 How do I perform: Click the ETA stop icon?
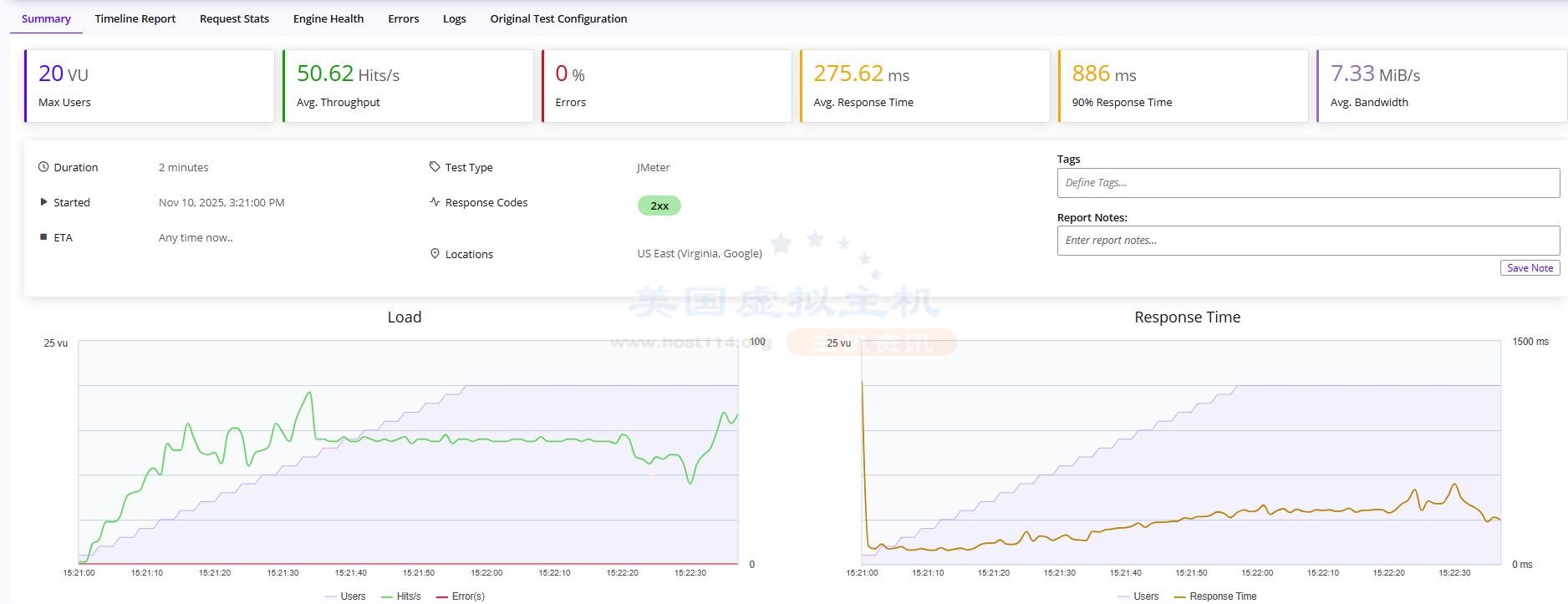(43, 237)
